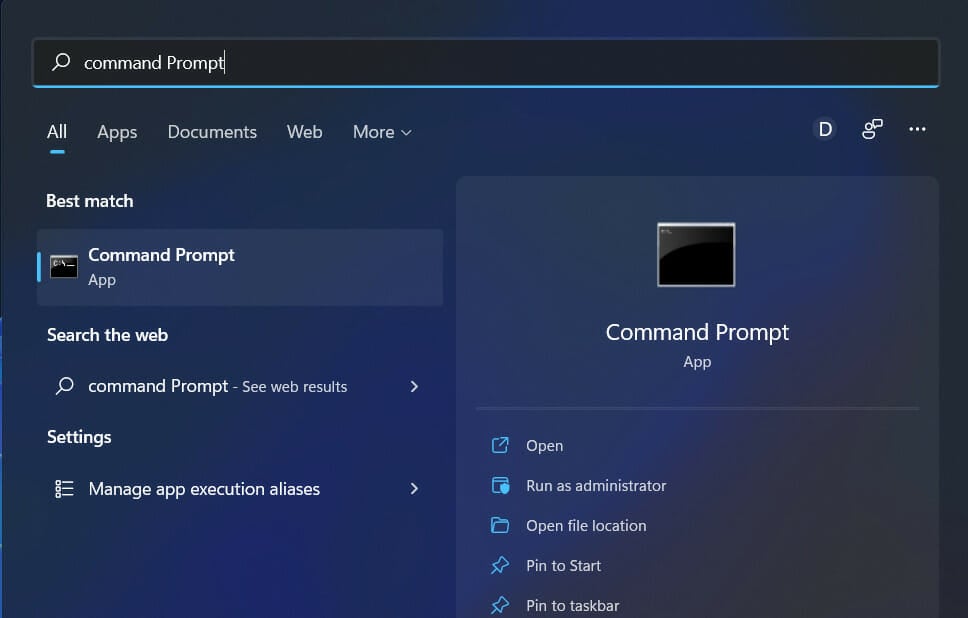
Task: Click magnifier icon beside web search result
Action: (x=64, y=386)
